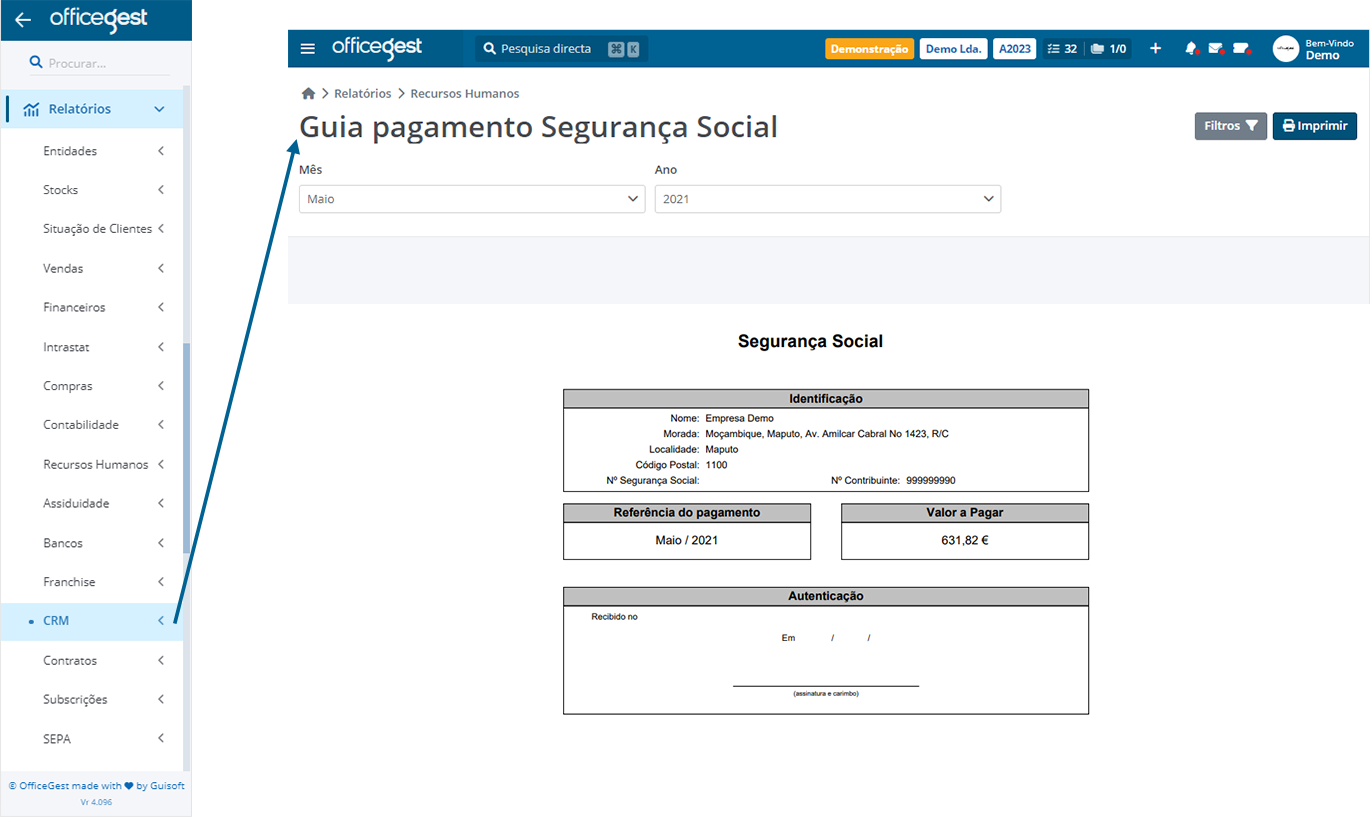The image size is (1370, 817).
Task: Click the Imprimir print button
Action: point(1314,126)
